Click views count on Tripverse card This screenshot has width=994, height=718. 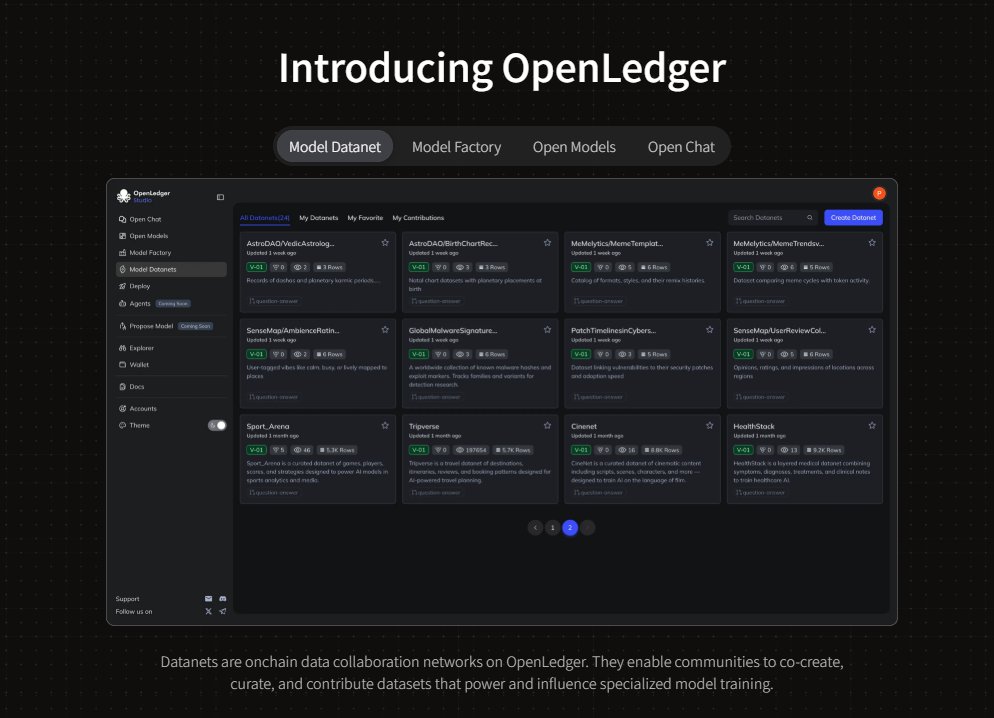(471, 450)
